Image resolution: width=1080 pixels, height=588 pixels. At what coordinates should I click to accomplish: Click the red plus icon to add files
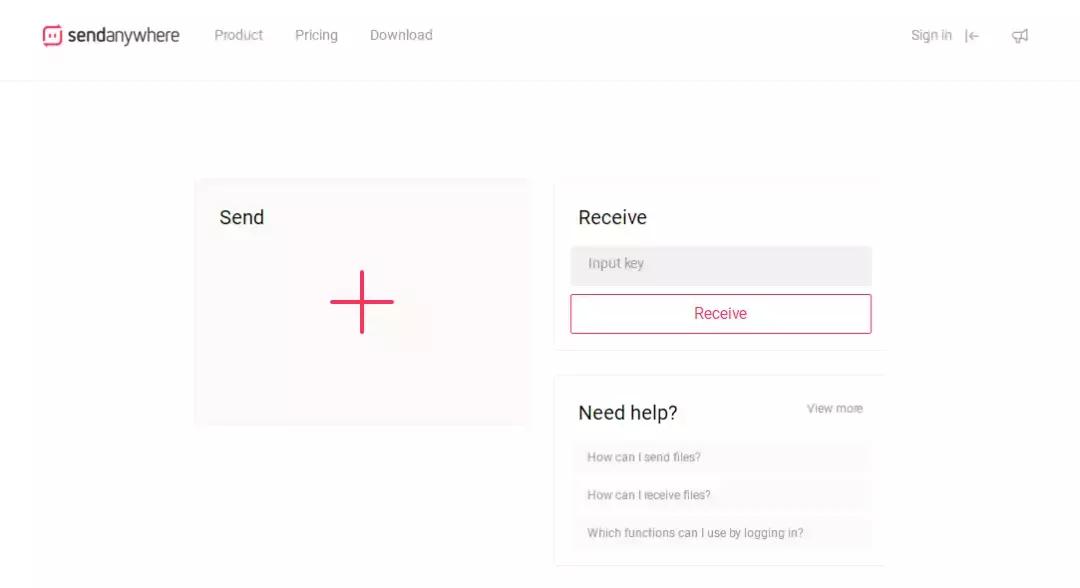point(362,301)
